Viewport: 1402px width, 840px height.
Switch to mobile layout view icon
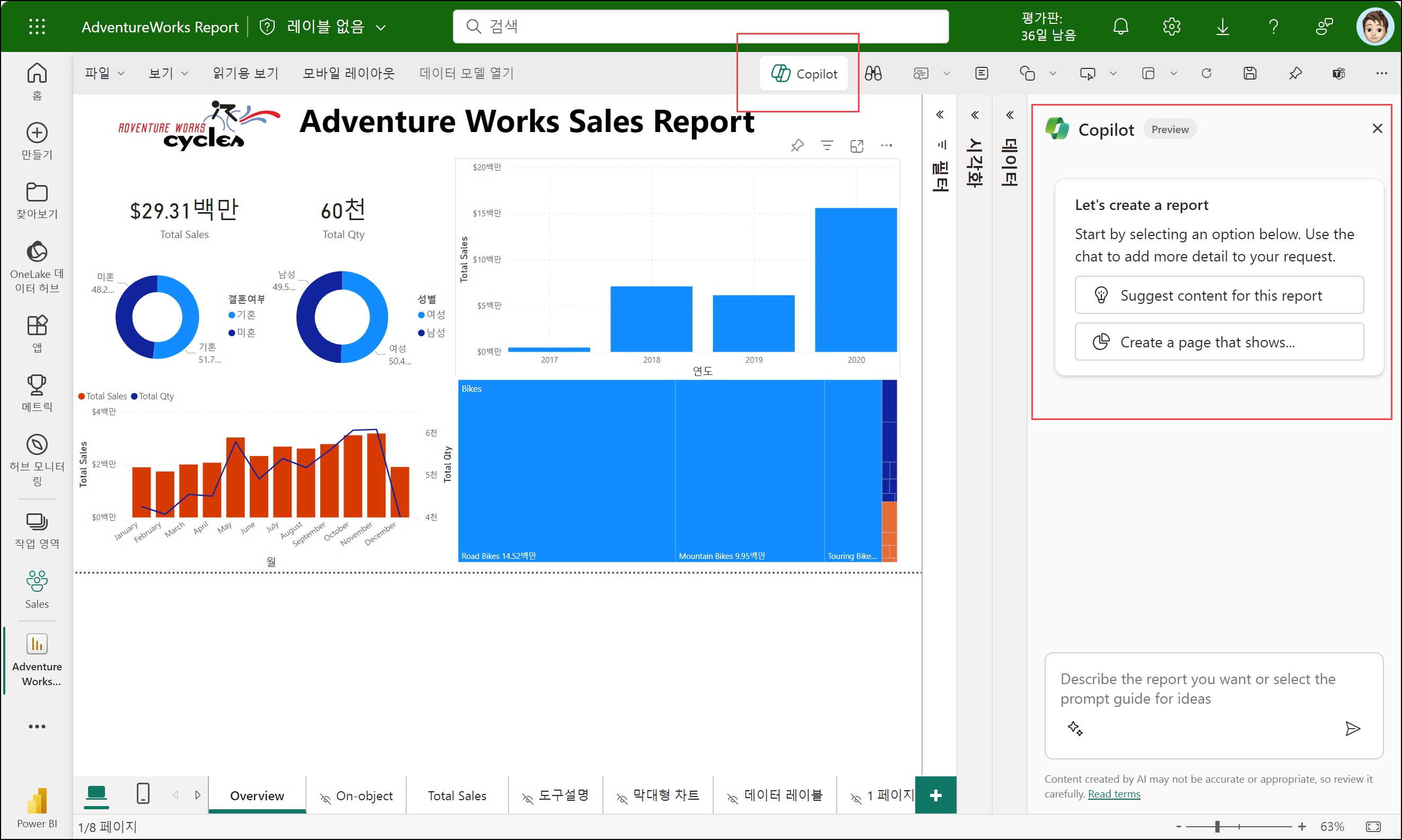pyautogui.click(x=143, y=793)
